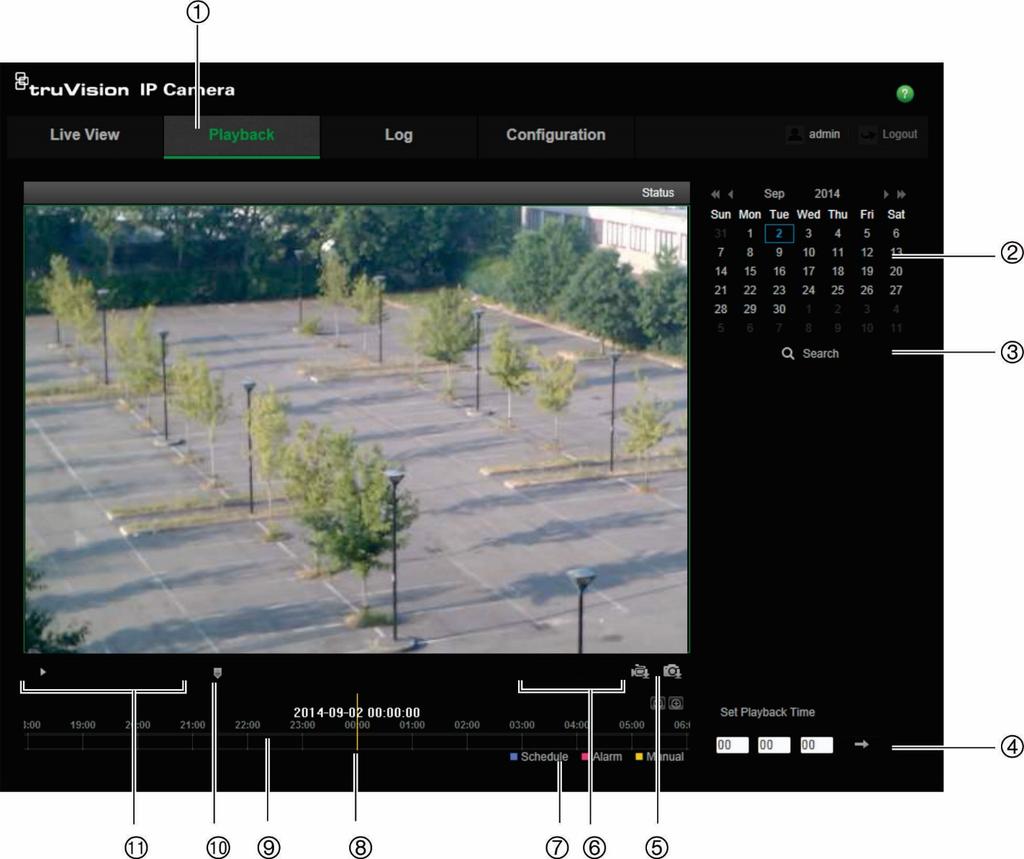Click the 23:00 label on timeline

(302, 725)
